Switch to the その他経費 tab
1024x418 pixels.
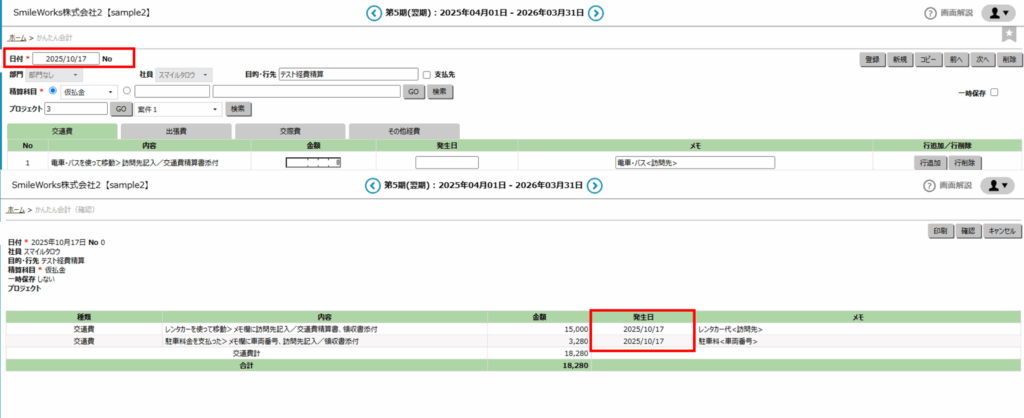tap(402, 131)
